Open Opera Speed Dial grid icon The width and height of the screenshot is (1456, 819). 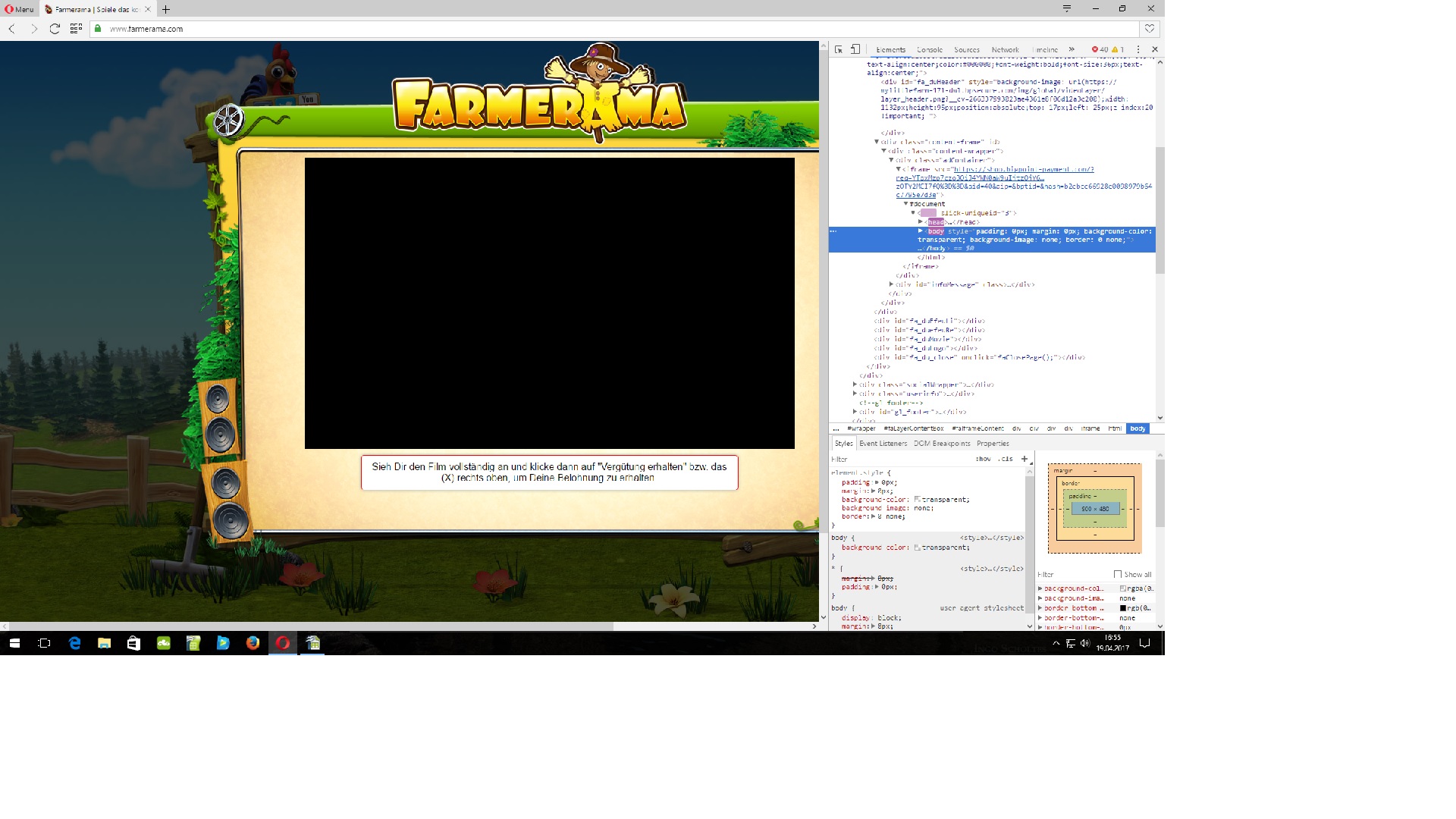pos(76,29)
